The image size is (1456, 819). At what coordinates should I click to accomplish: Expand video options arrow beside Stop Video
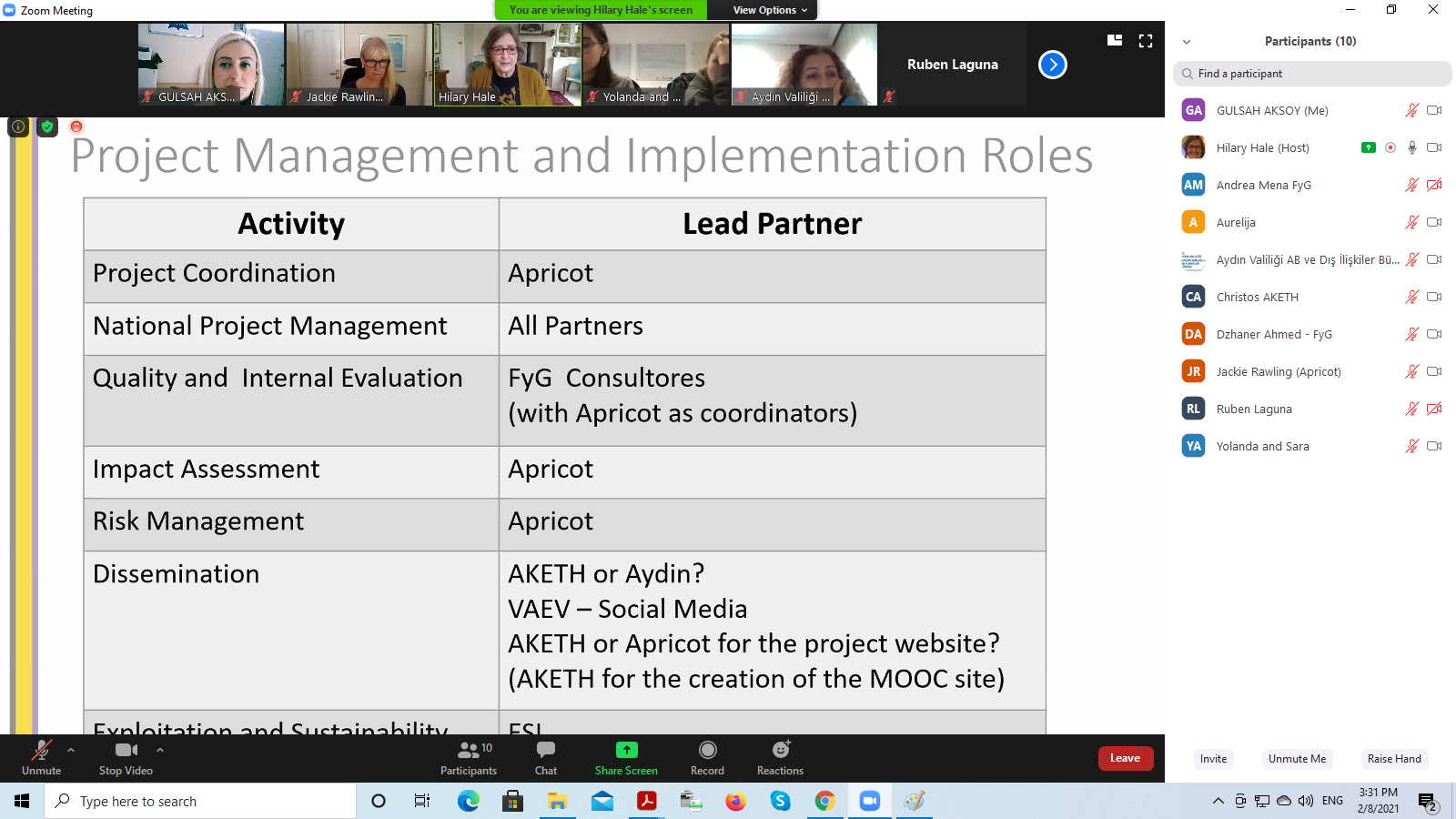click(160, 750)
